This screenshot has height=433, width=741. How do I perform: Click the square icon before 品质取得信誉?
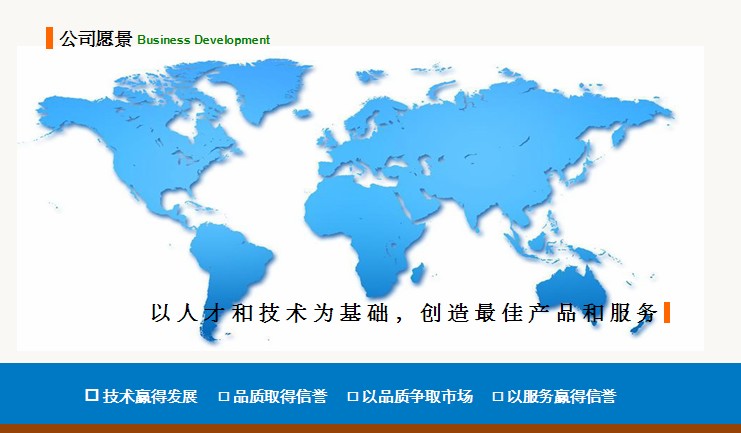pos(224,397)
